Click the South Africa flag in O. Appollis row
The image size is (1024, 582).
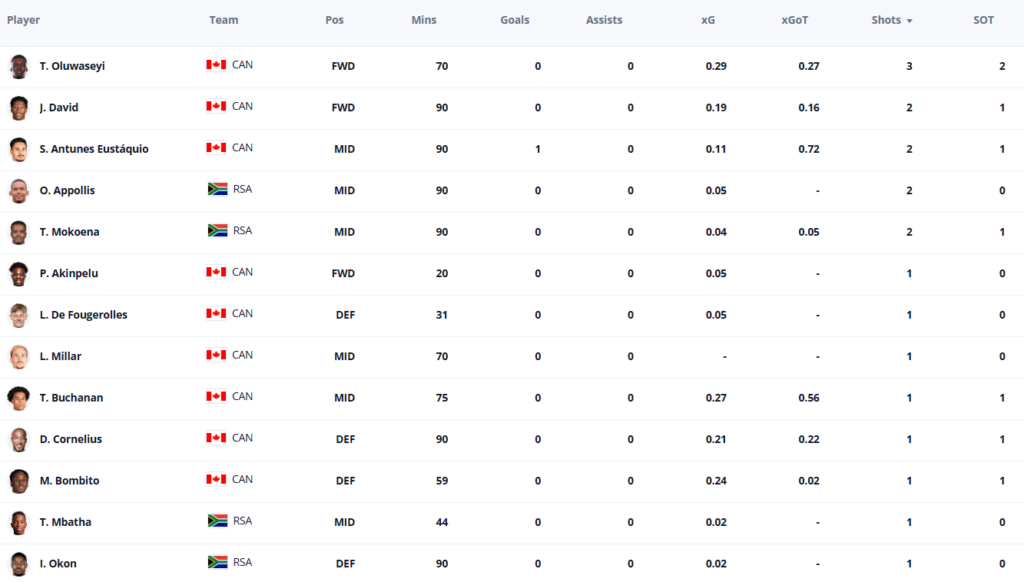217,189
